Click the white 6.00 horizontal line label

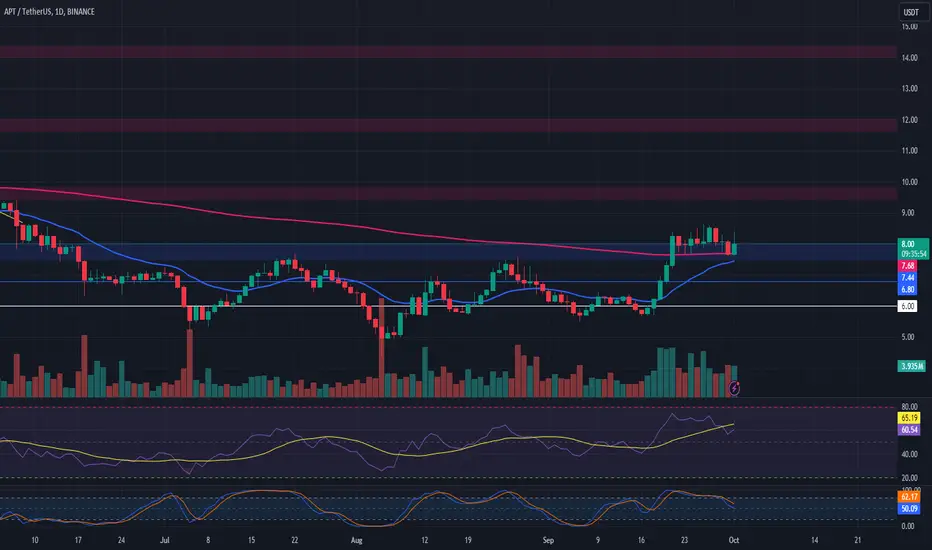click(908, 306)
